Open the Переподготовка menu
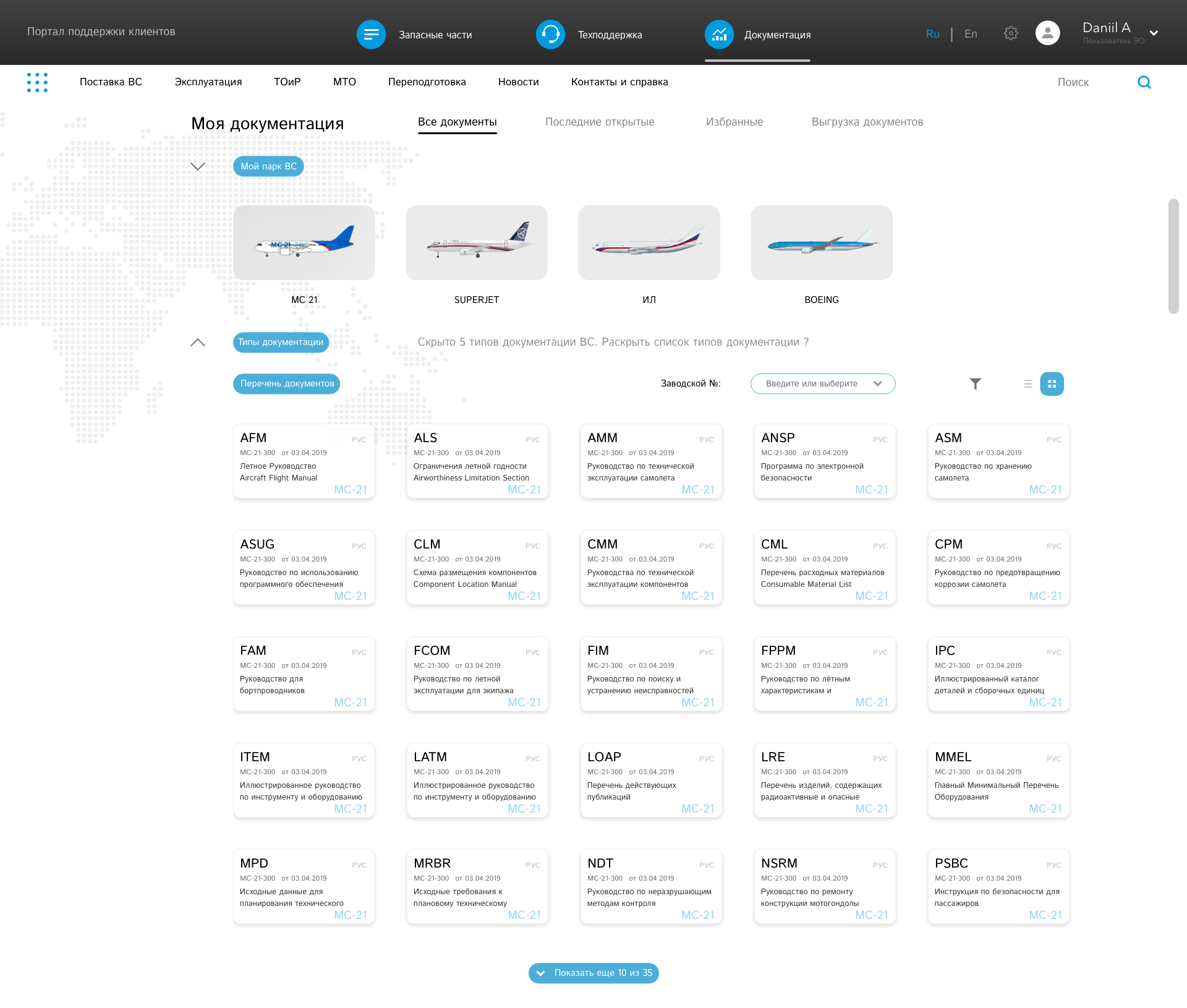The height and width of the screenshot is (1008, 1187). 427,82
